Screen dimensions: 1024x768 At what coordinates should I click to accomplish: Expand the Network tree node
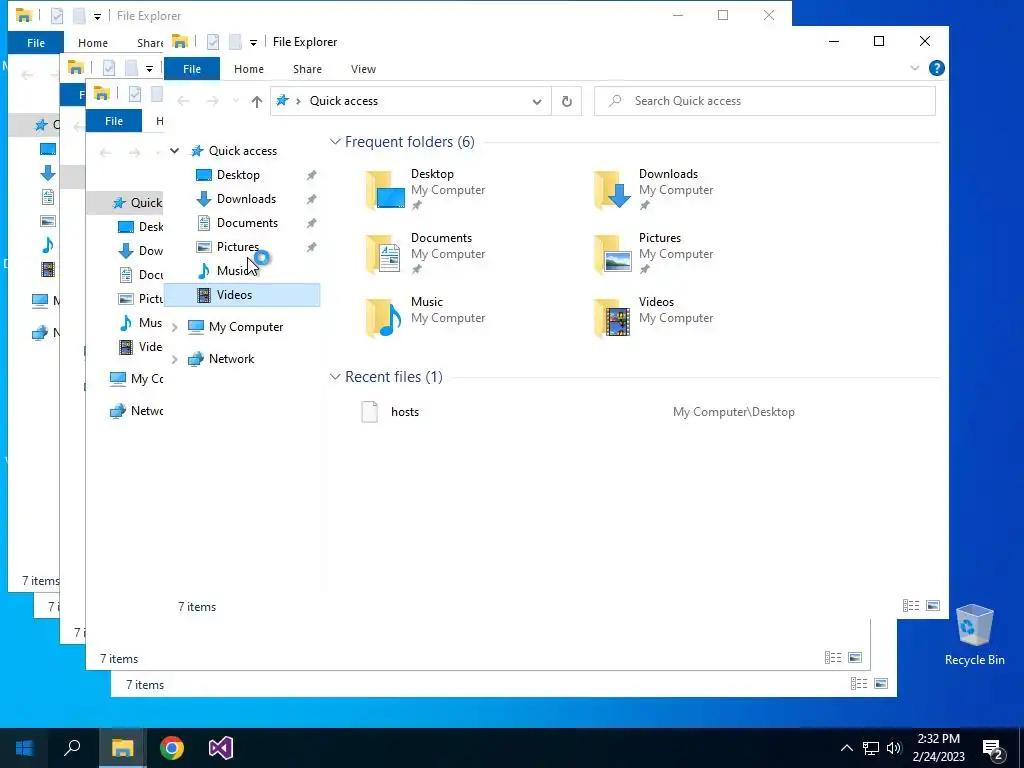[174, 359]
